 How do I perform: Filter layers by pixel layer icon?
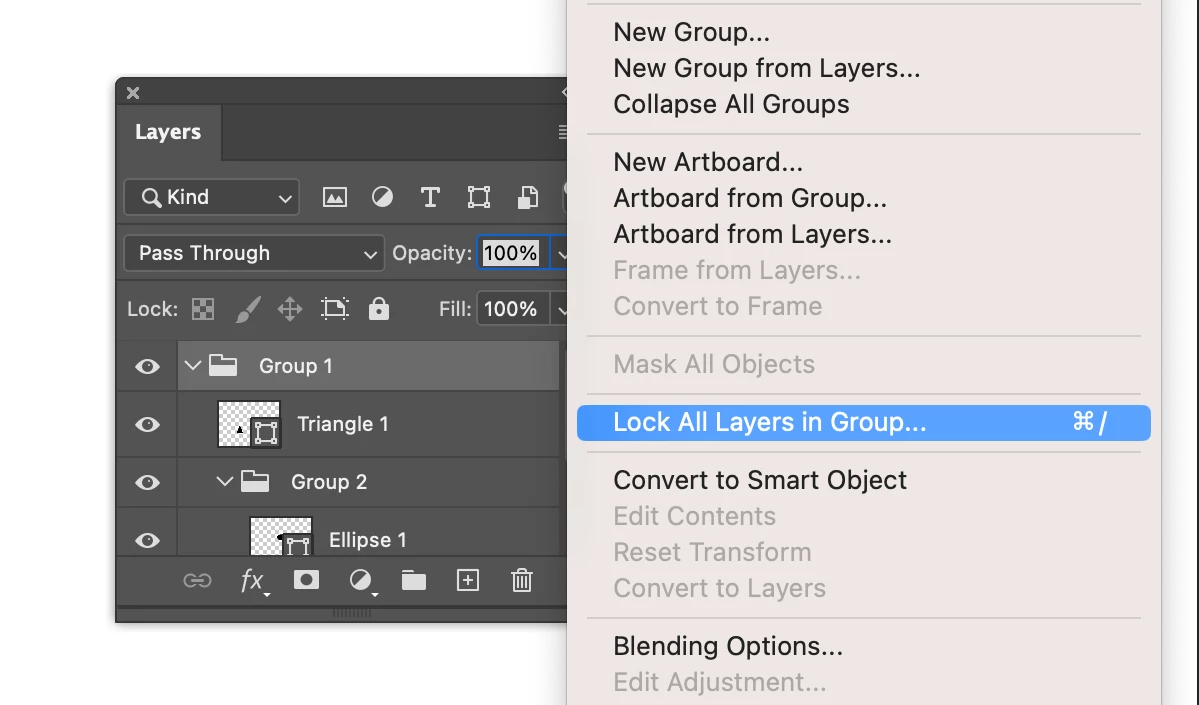pyautogui.click(x=334, y=197)
